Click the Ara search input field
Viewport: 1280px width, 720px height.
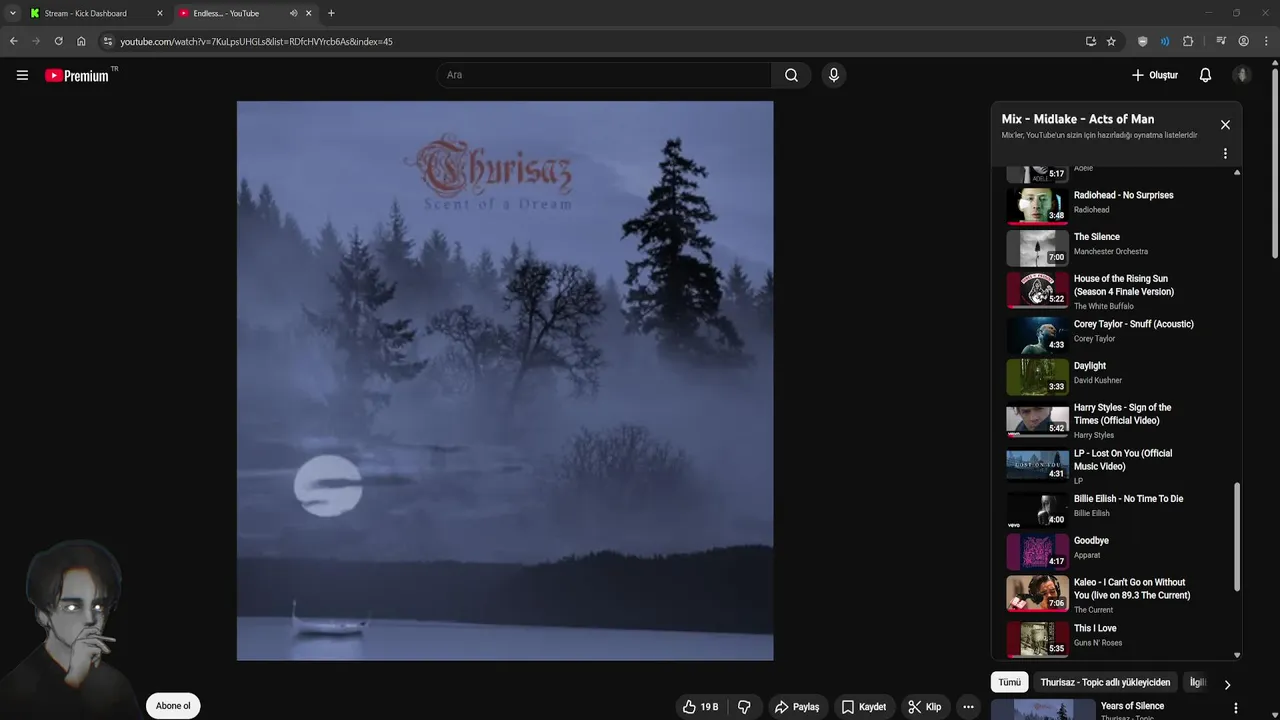[x=603, y=75]
